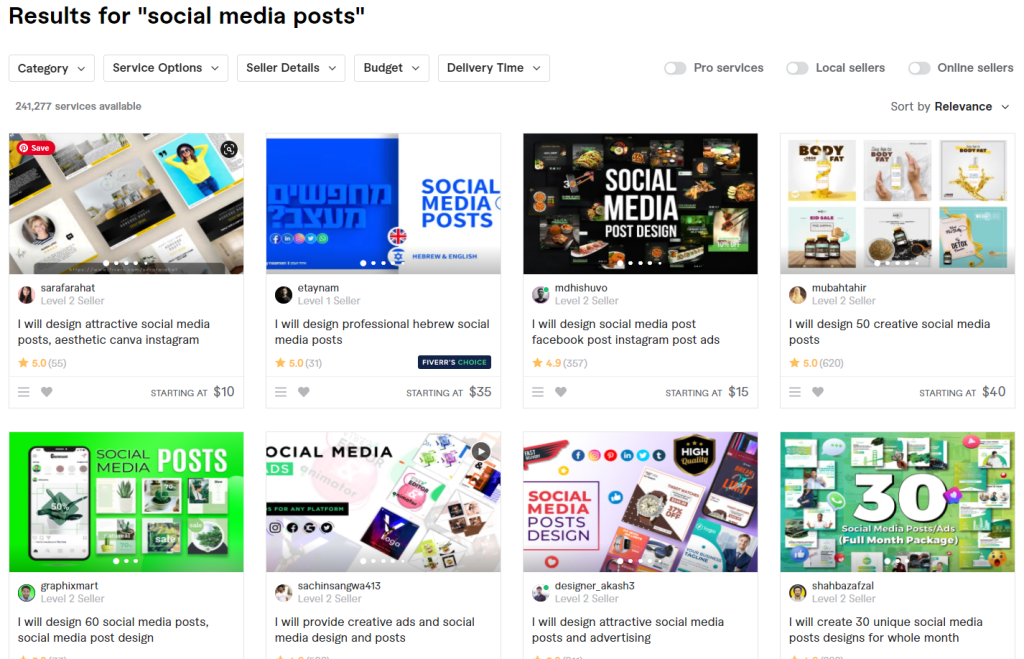Open mdhishuvo's social media post design thumbnail
The width and height of the screenshot is (1024, 659).
(640, 204)
